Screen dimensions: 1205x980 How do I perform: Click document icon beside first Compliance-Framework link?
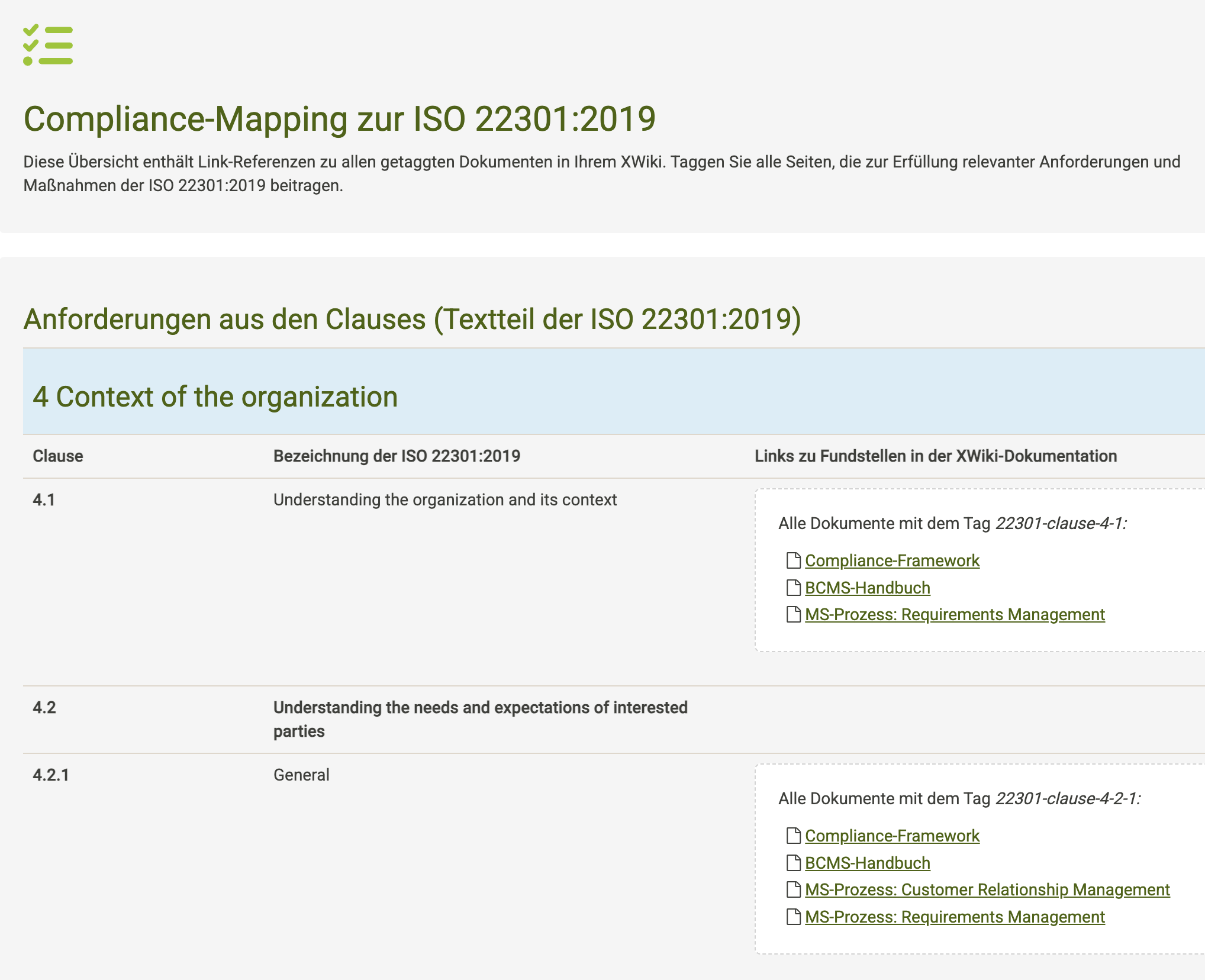pos(793,560)
